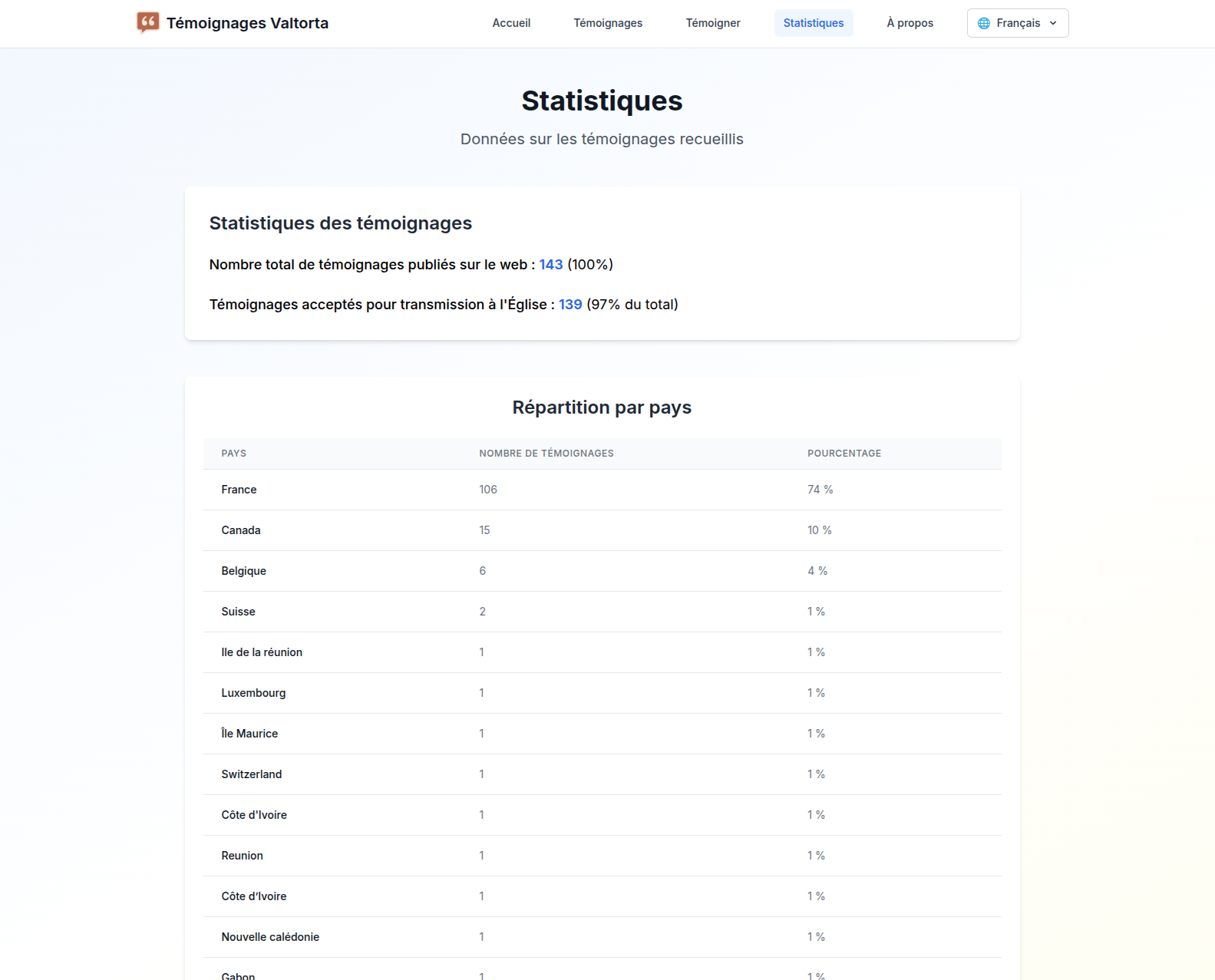
Task: Click the Témoignages Valtorta site title
Action: pyautogui.click(x=247, y=23)
